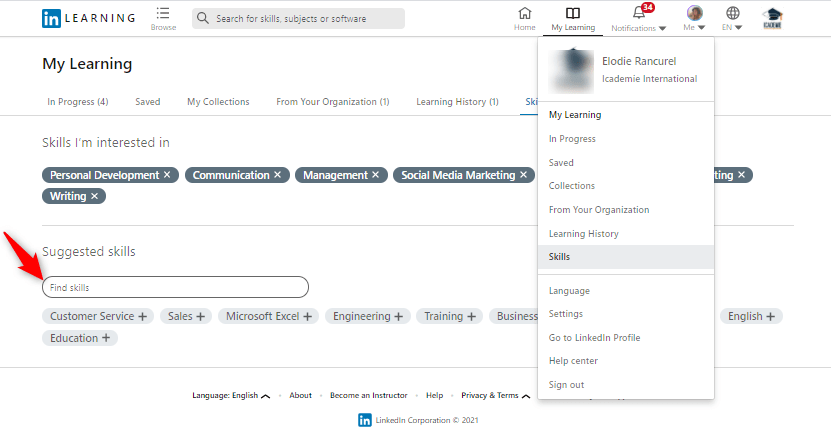Image resolution: width=831 pixels, height=437 pixels.
Task: Remove the Communication skill tag
Action: click(277, 174)
